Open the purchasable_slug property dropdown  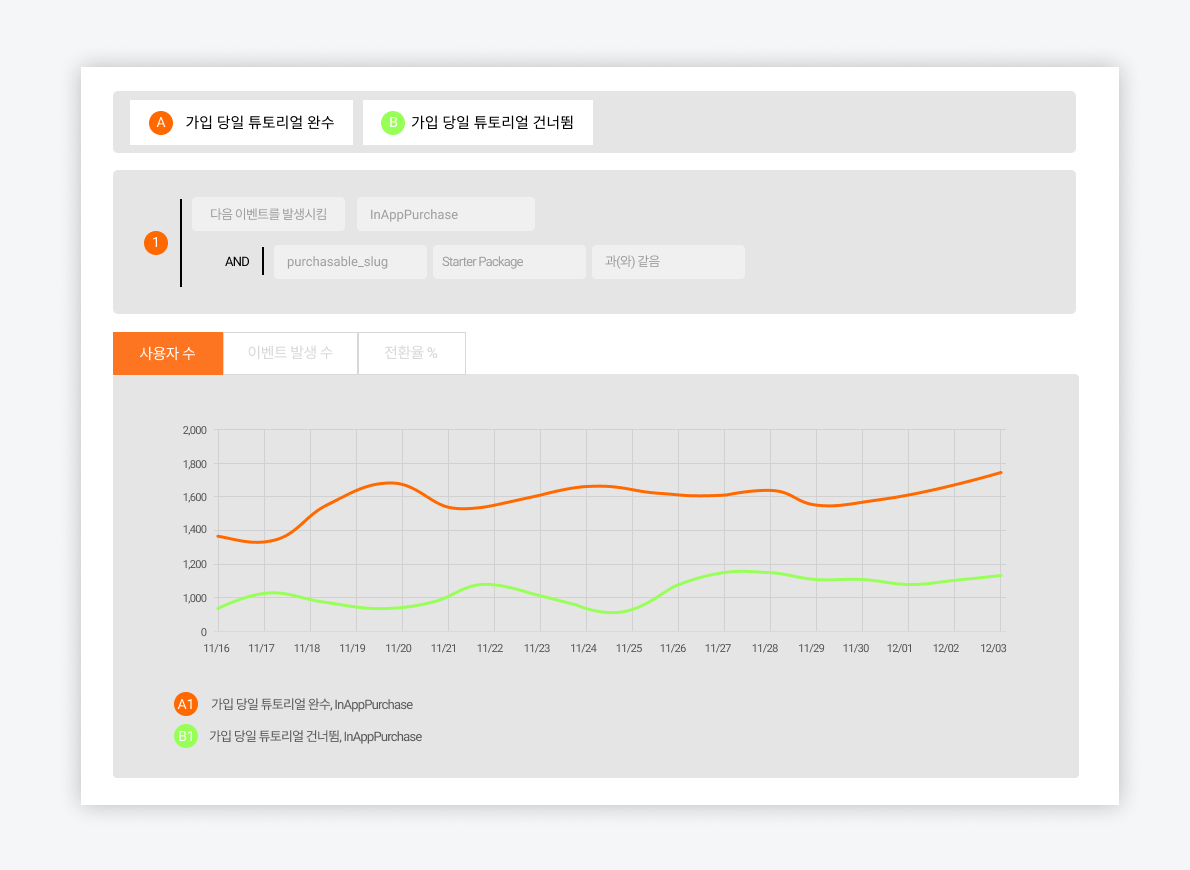click(350, 262)
